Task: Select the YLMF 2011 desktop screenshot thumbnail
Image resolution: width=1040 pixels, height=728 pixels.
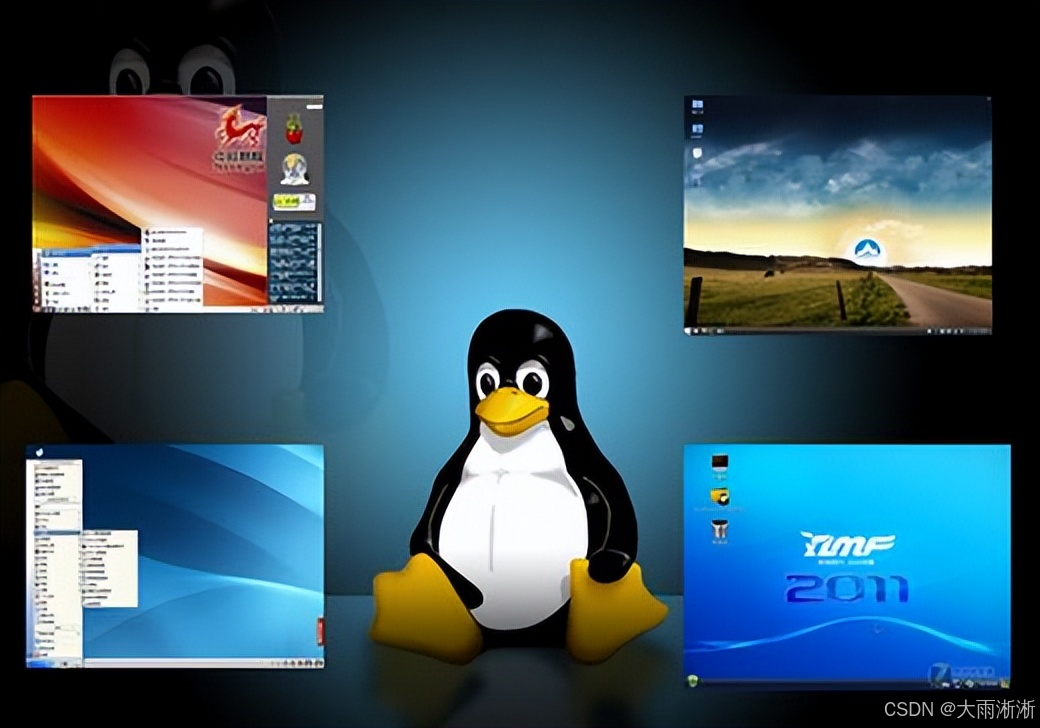Action: pyautogui.click(x=847, y=566)
